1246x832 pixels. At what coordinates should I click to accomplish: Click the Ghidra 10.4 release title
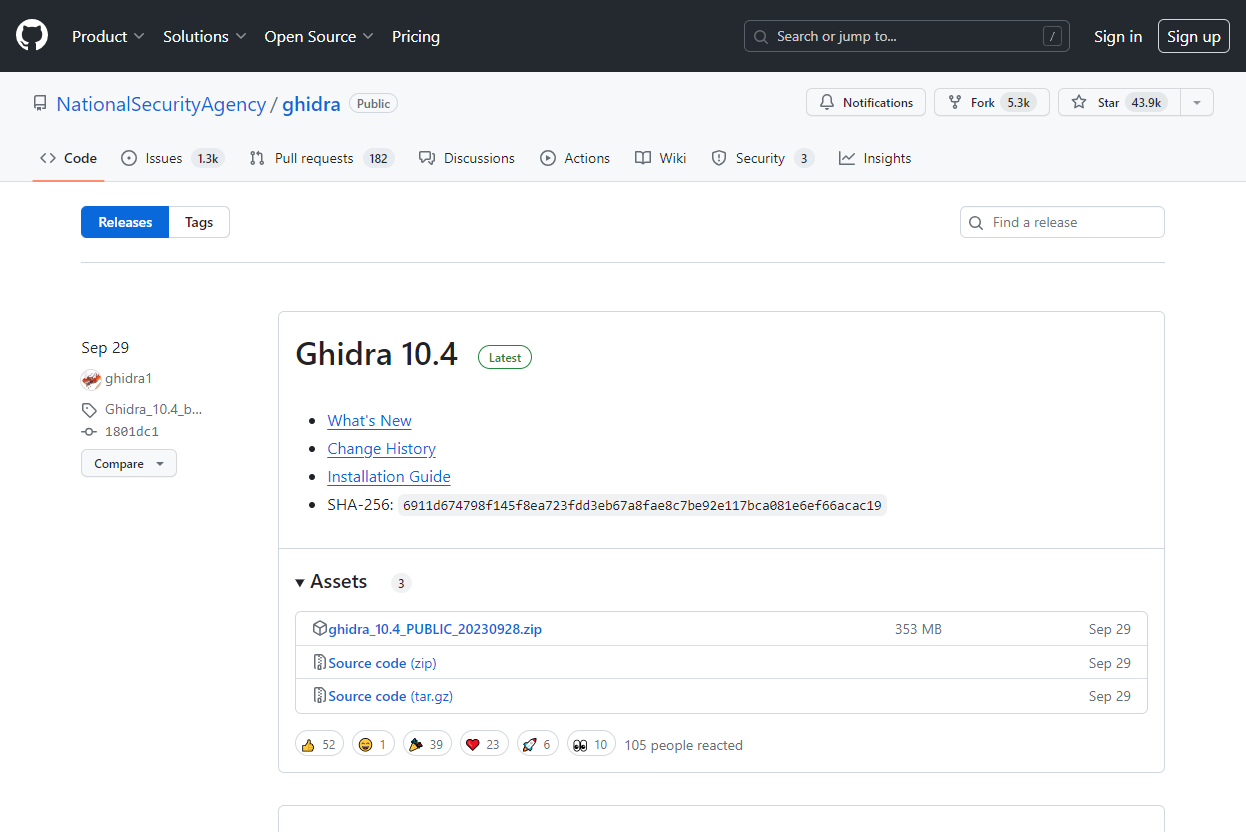click(x=376, y=354)
